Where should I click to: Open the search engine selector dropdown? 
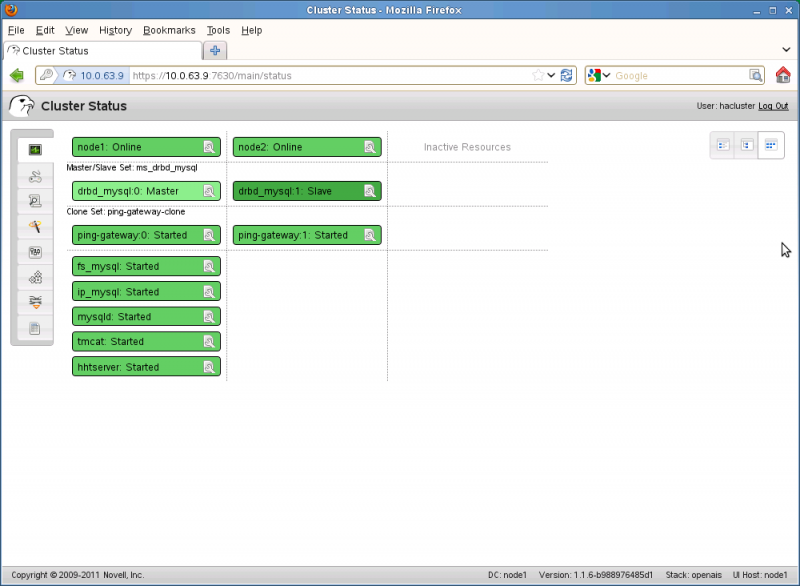(x=599, y=75)
